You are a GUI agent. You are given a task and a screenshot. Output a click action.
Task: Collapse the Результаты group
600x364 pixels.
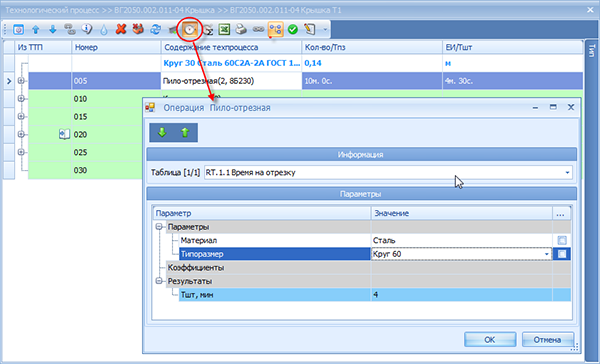[159, 281]
